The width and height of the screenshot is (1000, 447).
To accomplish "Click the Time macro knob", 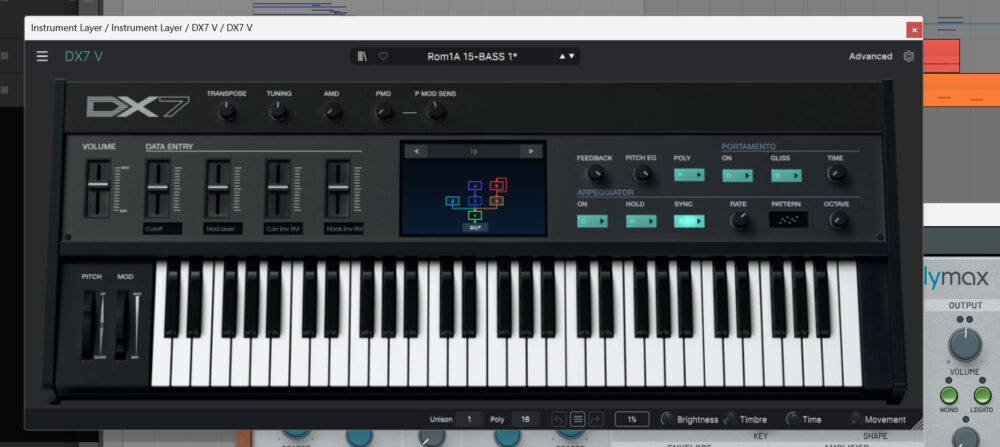I will click(x=792, y=419).
